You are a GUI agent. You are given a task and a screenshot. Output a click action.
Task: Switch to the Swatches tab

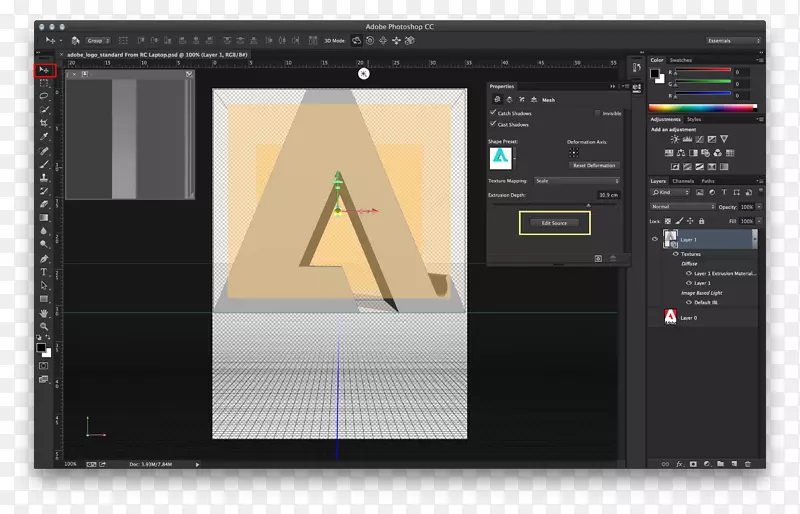(x=681, y=60)
